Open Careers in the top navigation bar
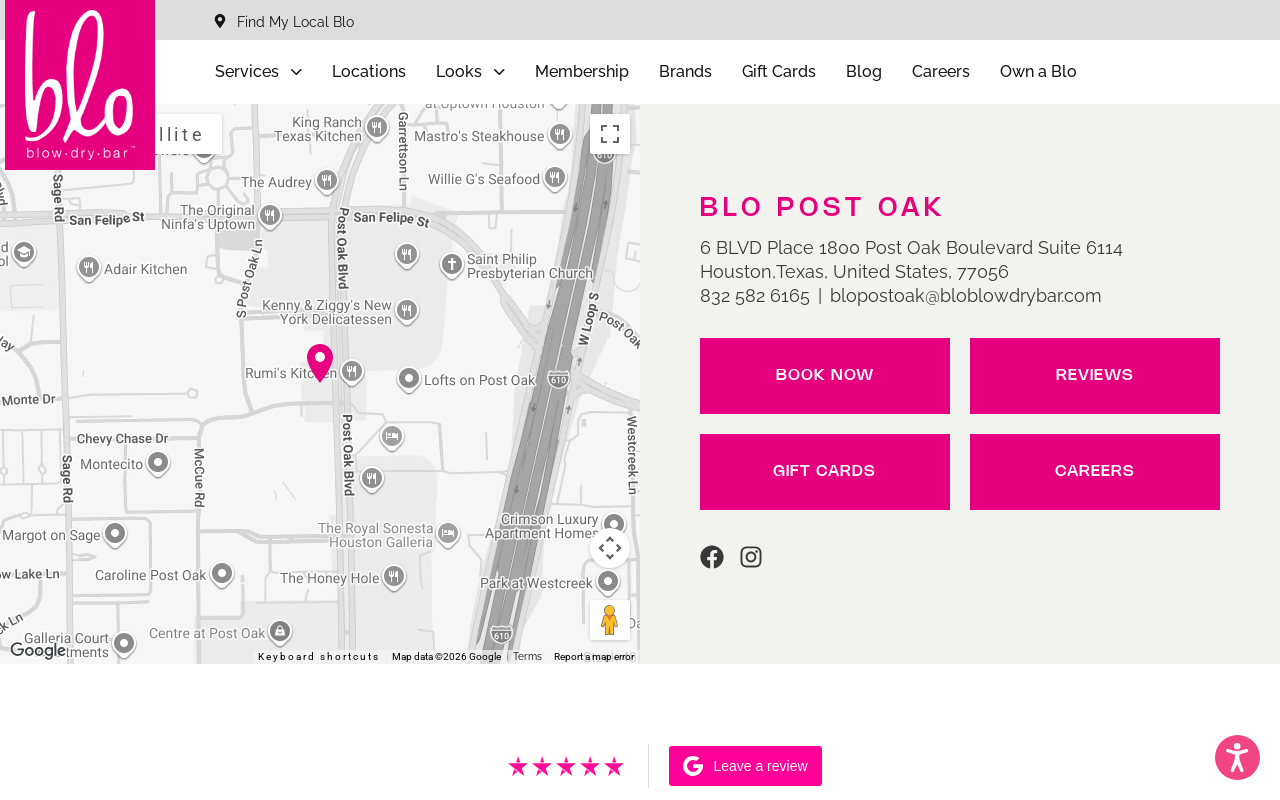Viewport: 1280px width, 800px height. 941,71
